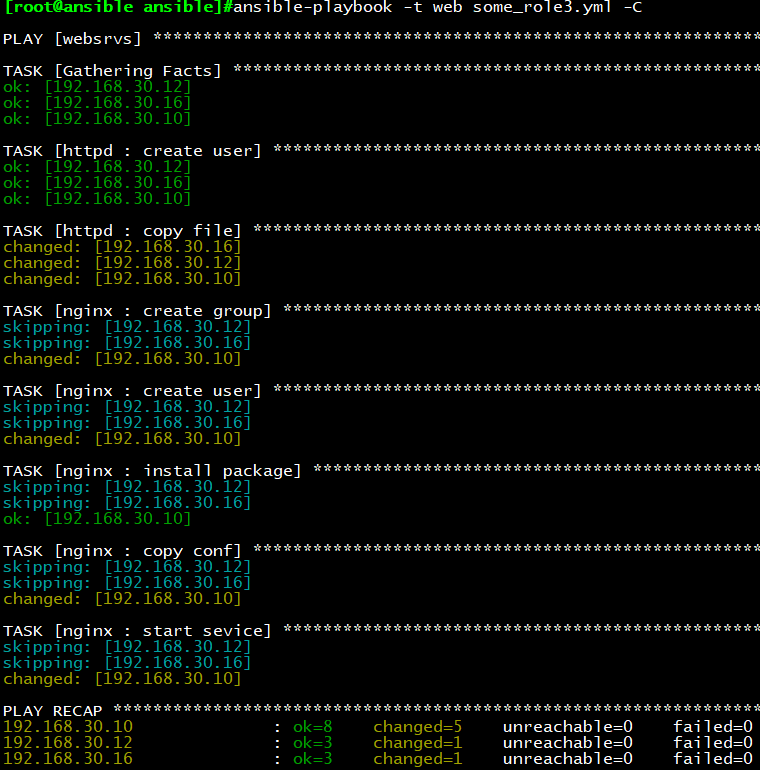Click failed=0 in the 192.168.30.16 recap row
Image resolution: width=760 pixels, height=770 pixels.
pos(713,759)
